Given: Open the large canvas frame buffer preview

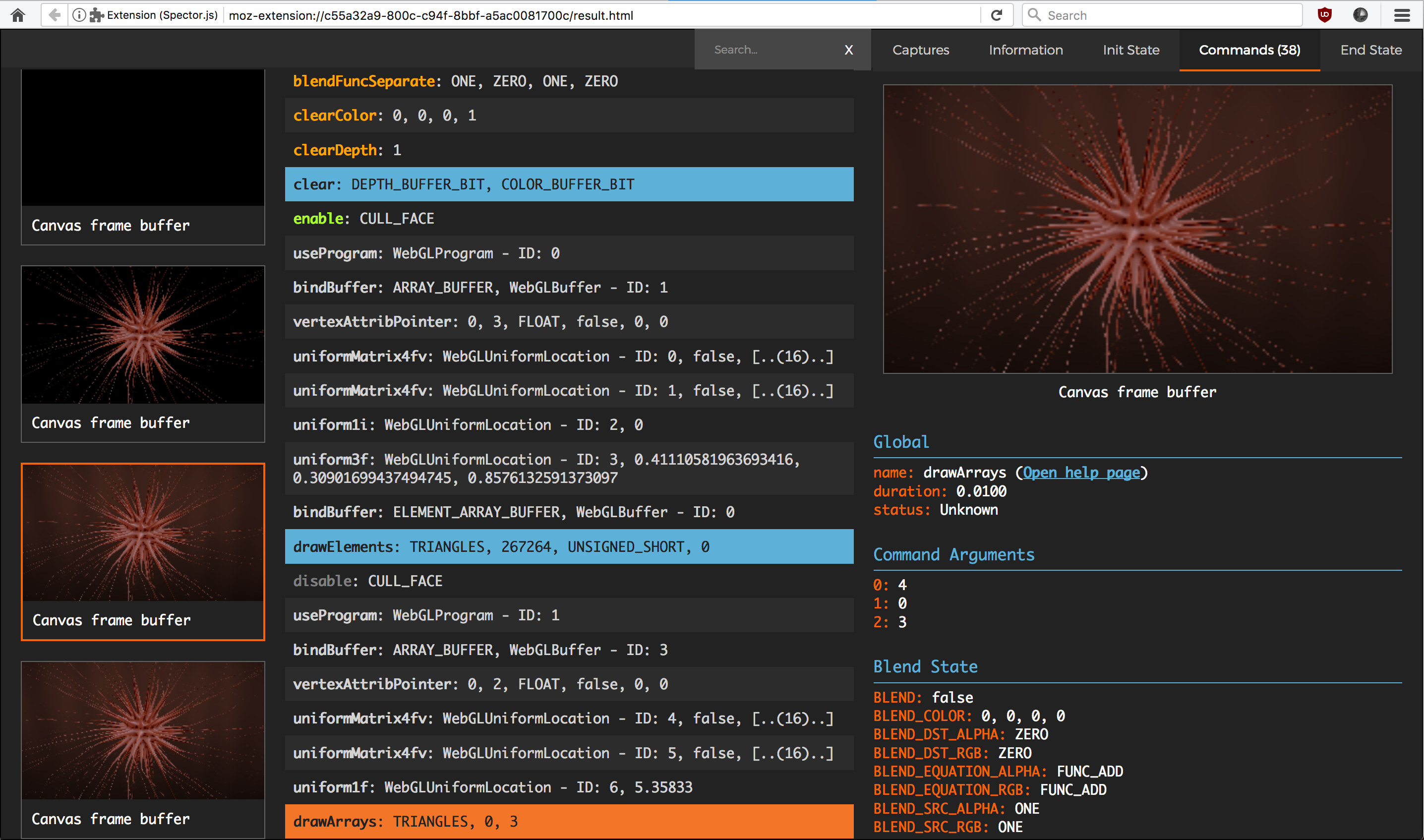Looking at the screenshot, I should click(1137, 229).
